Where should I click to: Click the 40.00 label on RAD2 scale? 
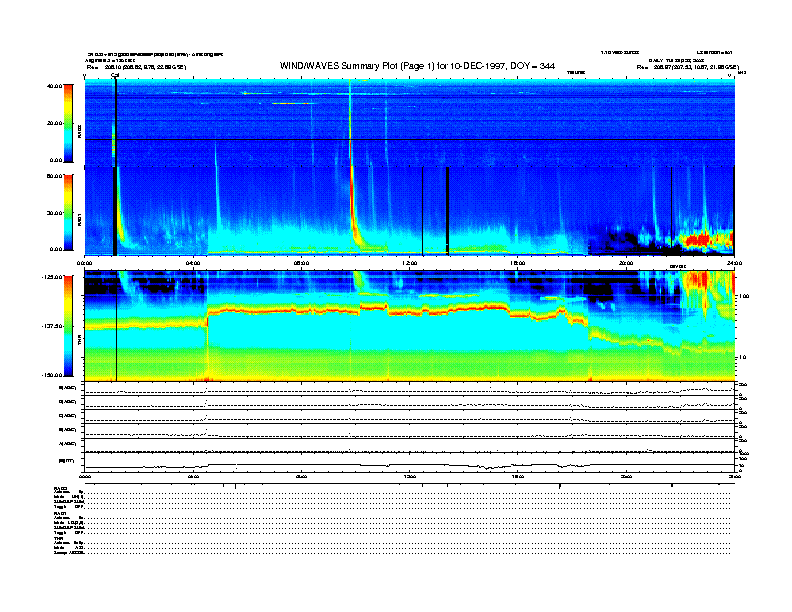pos(54,86)
